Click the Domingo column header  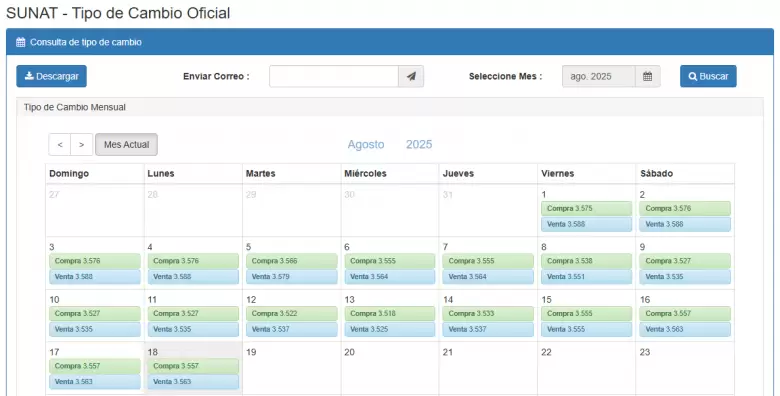[x=69, y=174]
